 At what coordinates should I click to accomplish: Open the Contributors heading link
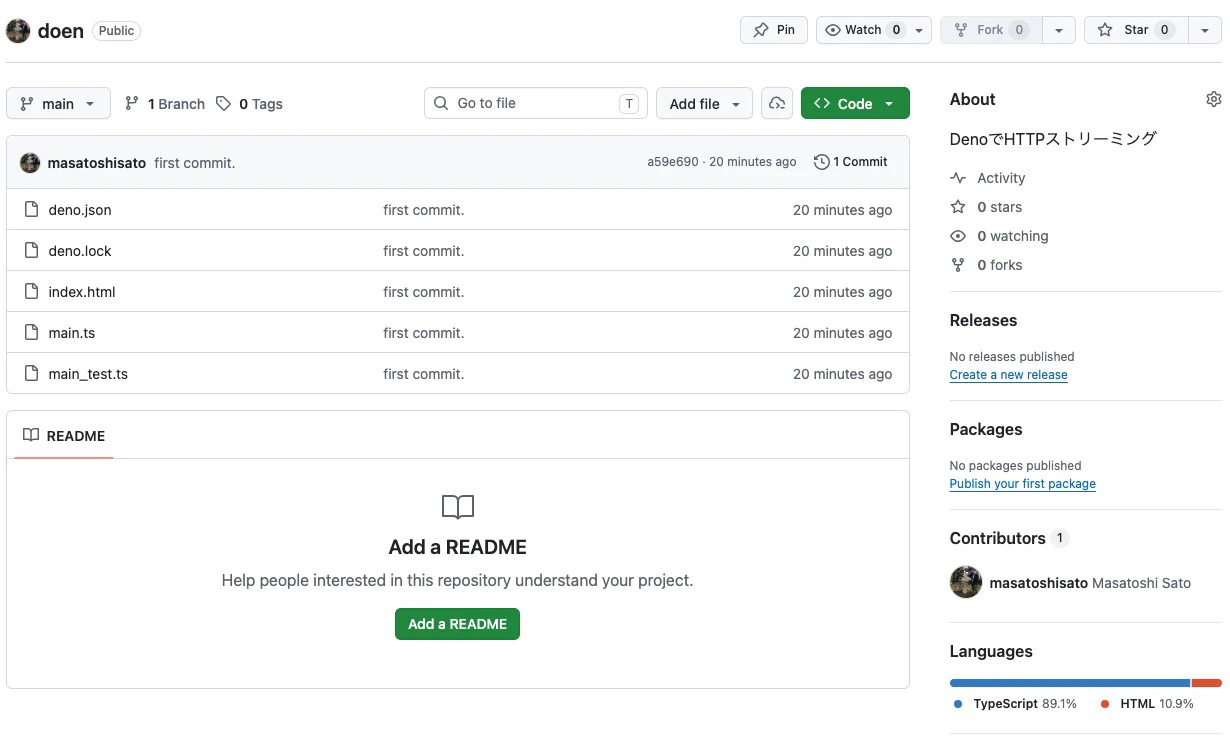(1009, 538)
